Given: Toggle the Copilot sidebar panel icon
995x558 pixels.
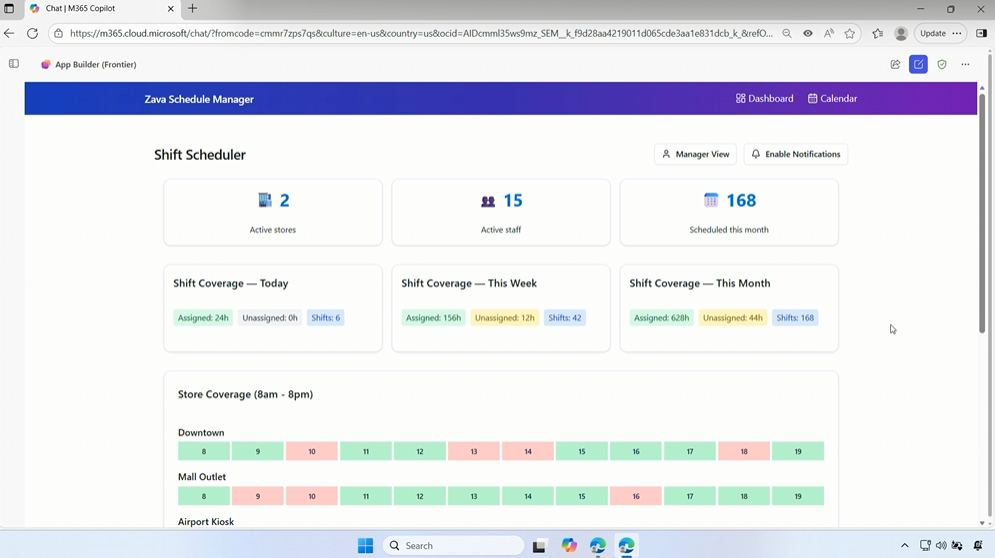Looking at the screenshot, I should click(x=14, y=64).
